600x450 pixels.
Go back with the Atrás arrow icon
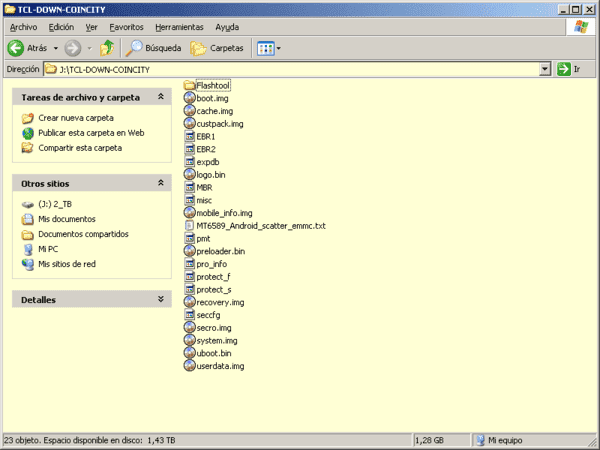pyautogui.click(x=16, y=48)
